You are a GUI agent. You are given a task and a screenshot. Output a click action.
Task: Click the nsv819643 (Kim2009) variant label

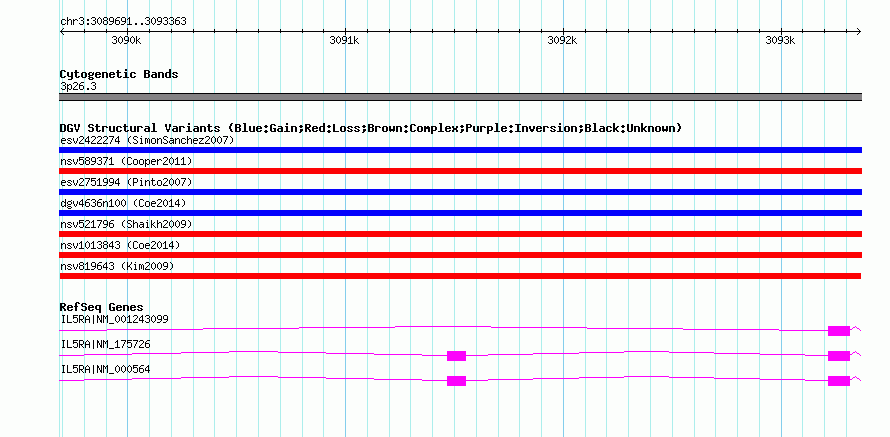coord(117,266)
